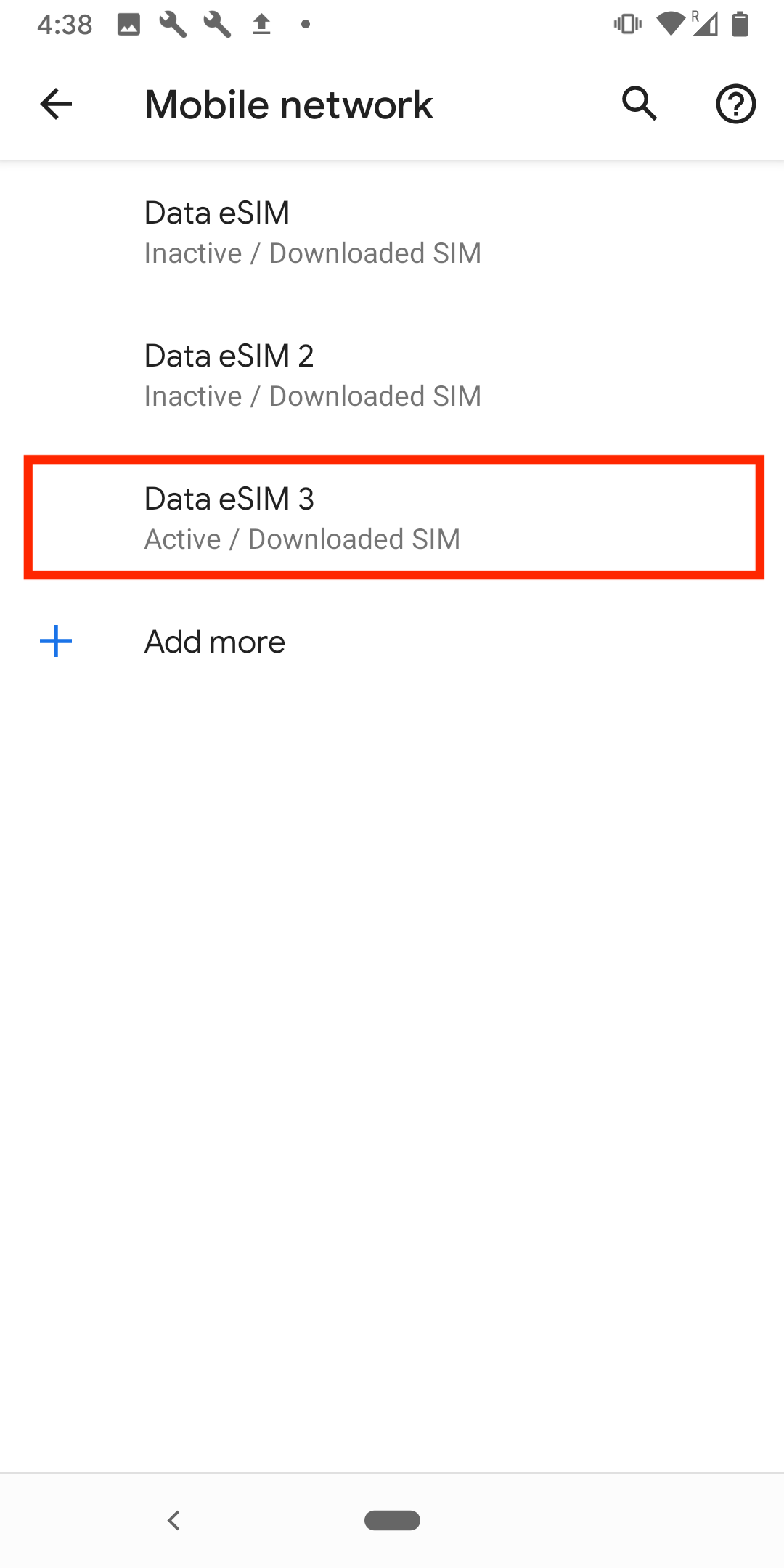This screenshot has width=784, height=1568.
Task: Tap the plus icon next to Add more
Action: pyautogui.click(x=55, y=641)
